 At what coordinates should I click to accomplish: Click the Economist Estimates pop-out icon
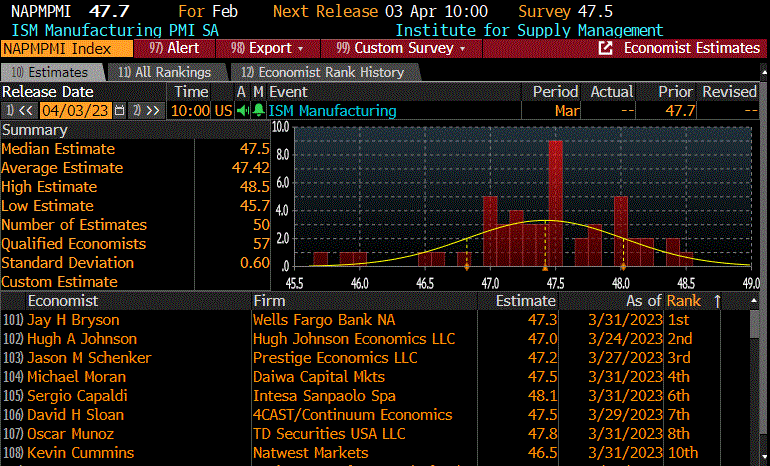tap(605, 48)
